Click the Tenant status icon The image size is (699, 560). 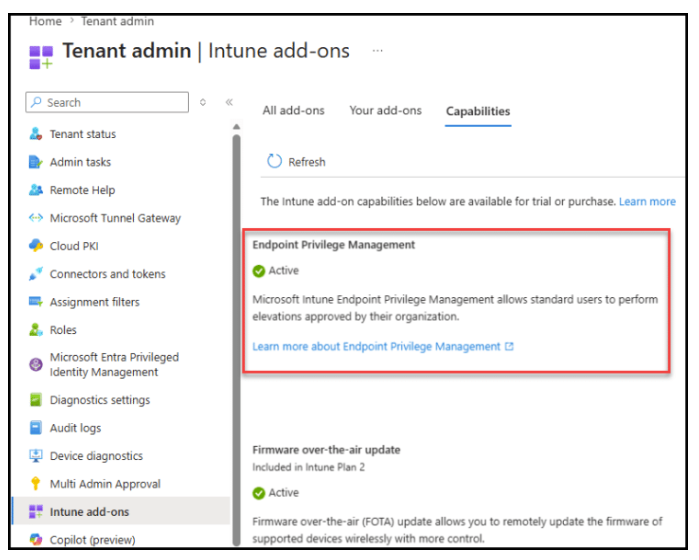36,134
